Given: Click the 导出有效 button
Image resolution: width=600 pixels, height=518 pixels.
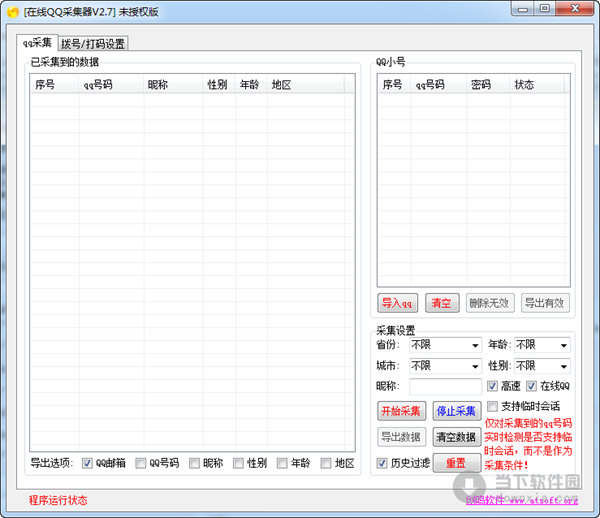Looking at the screenshot, I should pos(545,303).
